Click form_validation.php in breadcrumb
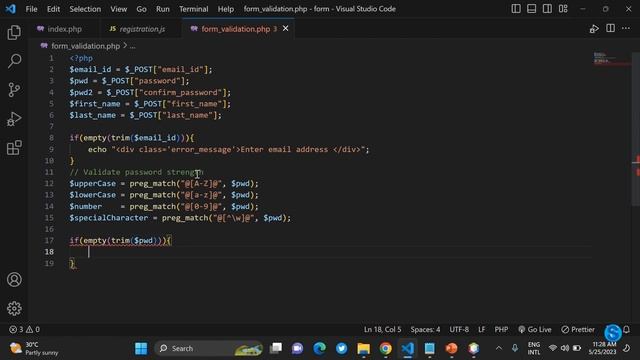640x360 pixels. click(85, 46)
